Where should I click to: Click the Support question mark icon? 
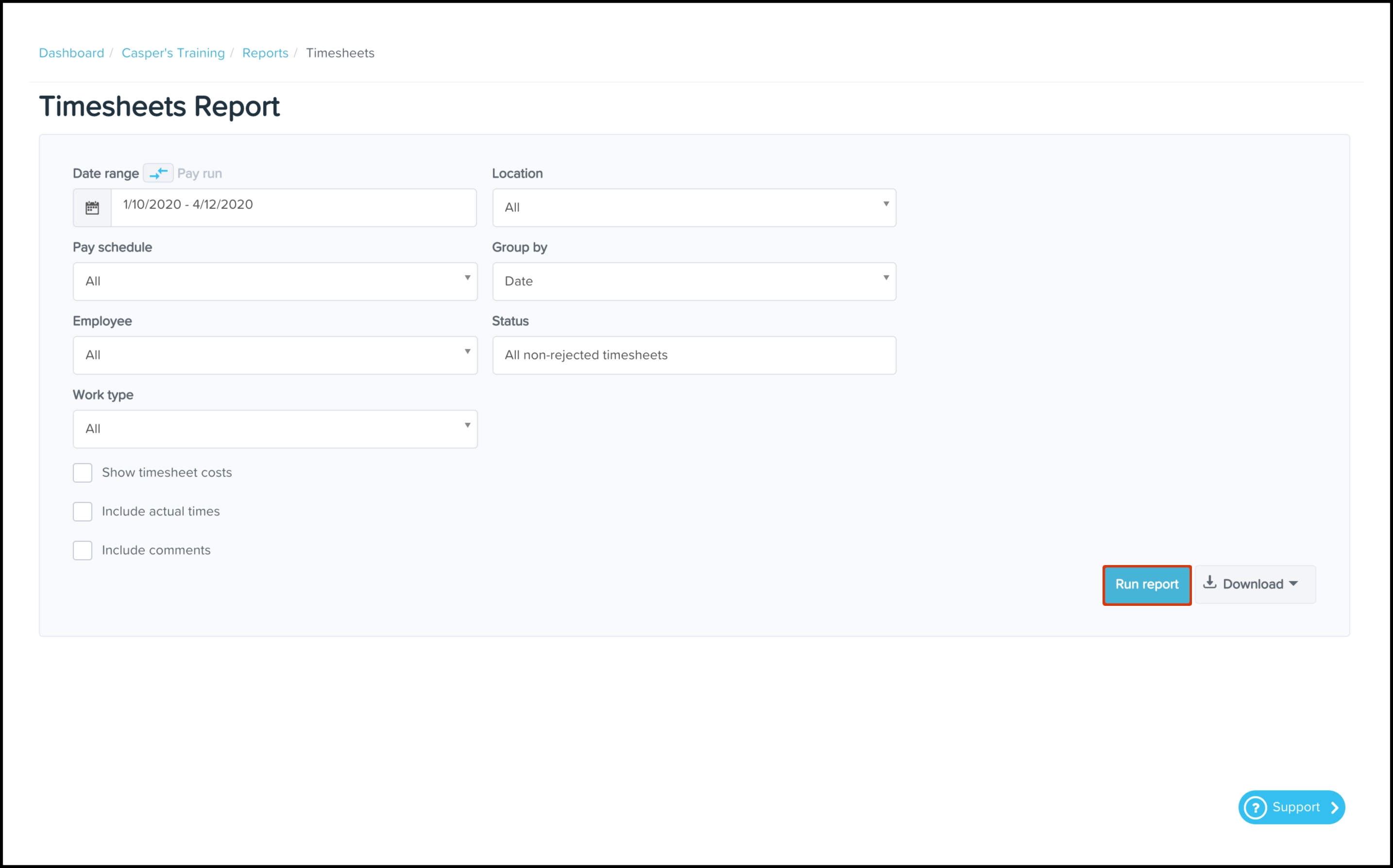click(x=1255, y=808)
